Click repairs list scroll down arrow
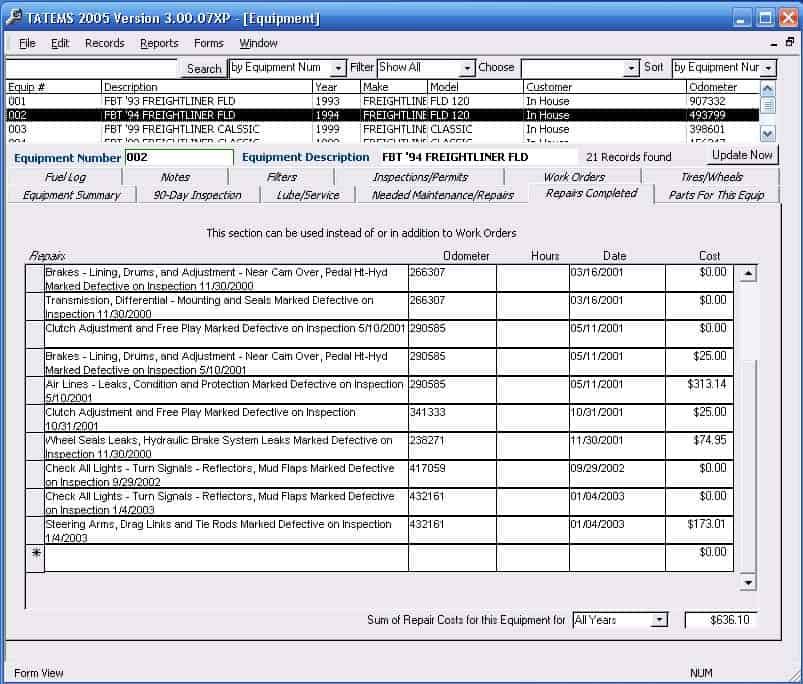Screen dimensions: 803x684 748,582
